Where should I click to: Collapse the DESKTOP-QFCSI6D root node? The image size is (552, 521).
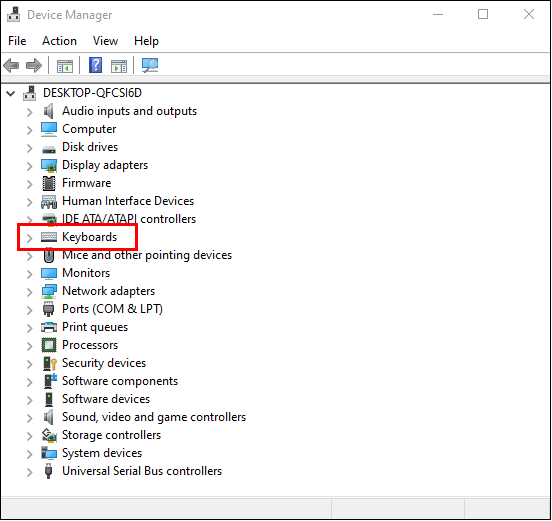pyautogui.click(x=11, y=93)
